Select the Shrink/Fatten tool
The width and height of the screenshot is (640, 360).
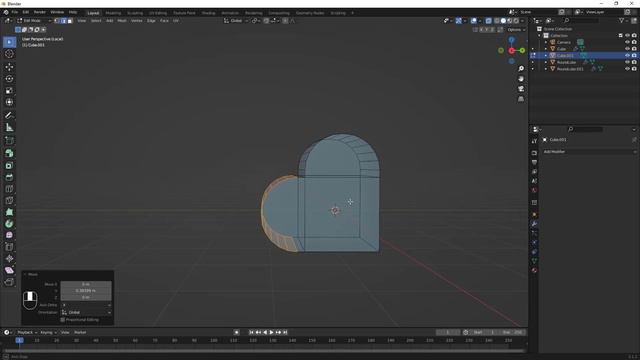tap(9, 258)
